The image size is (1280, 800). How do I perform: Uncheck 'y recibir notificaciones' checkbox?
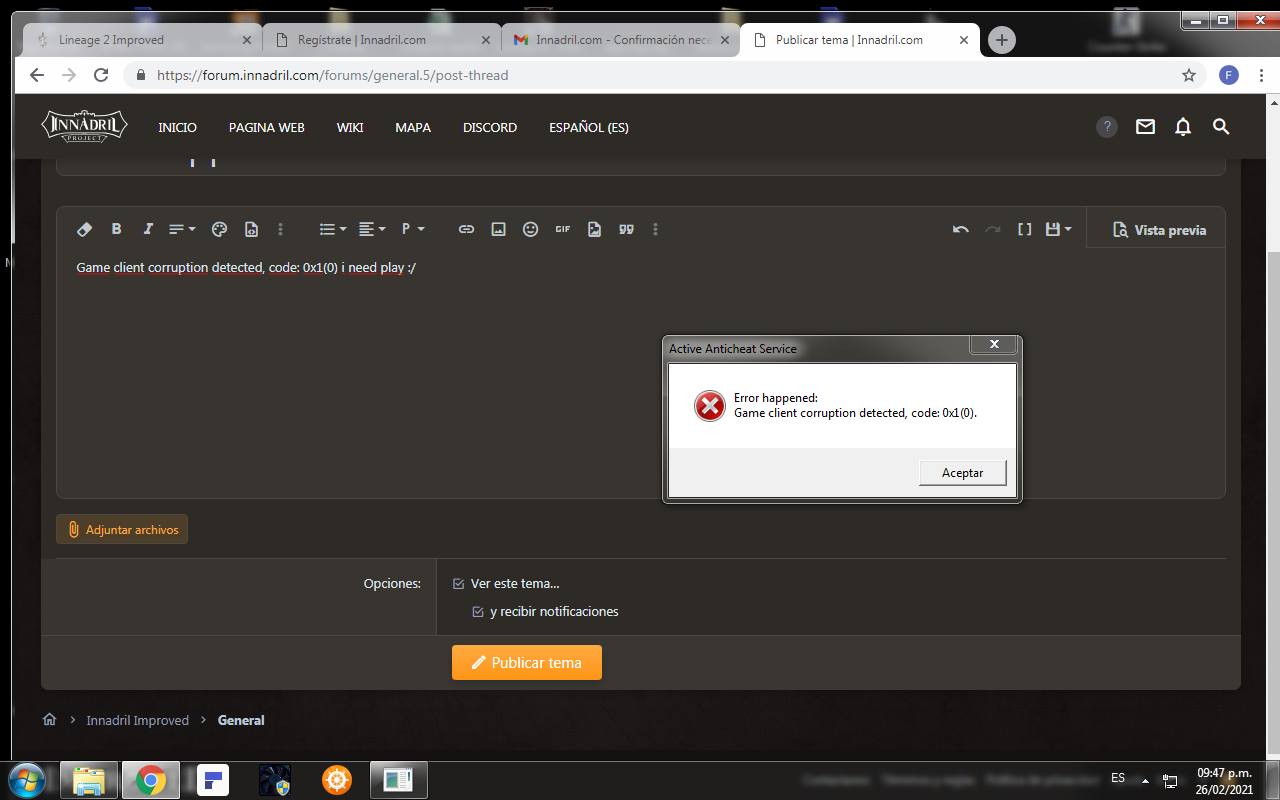pos(478,612)
